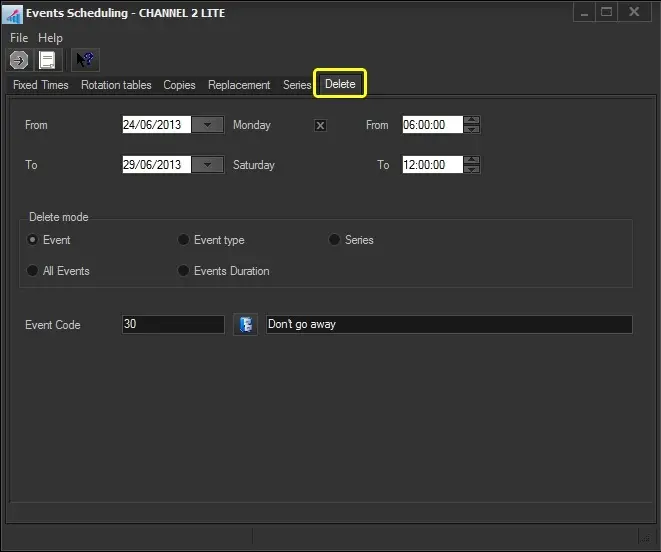Decrease the To time with down arrow
Viewport: 661px width, 552px height.
tap(473, 169)
